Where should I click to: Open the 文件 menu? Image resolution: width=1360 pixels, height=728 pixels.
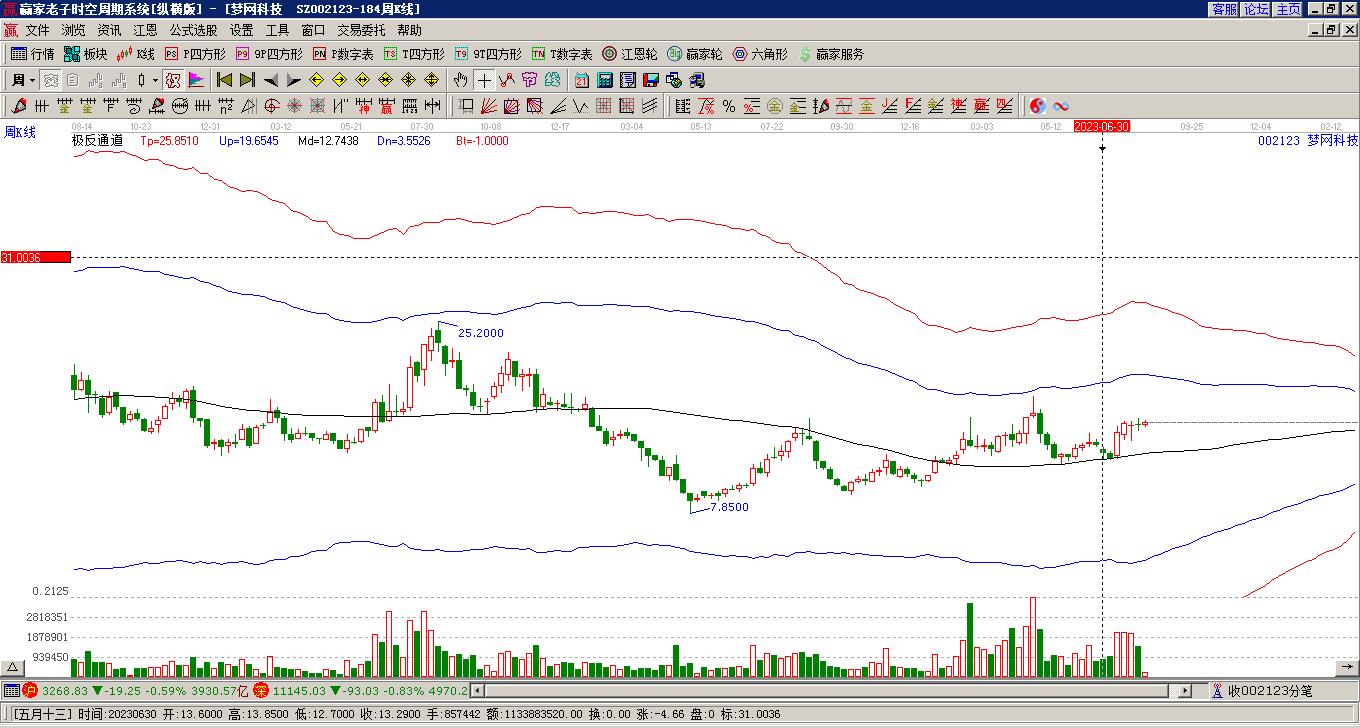pyautogui.click(x=37, y=31)
